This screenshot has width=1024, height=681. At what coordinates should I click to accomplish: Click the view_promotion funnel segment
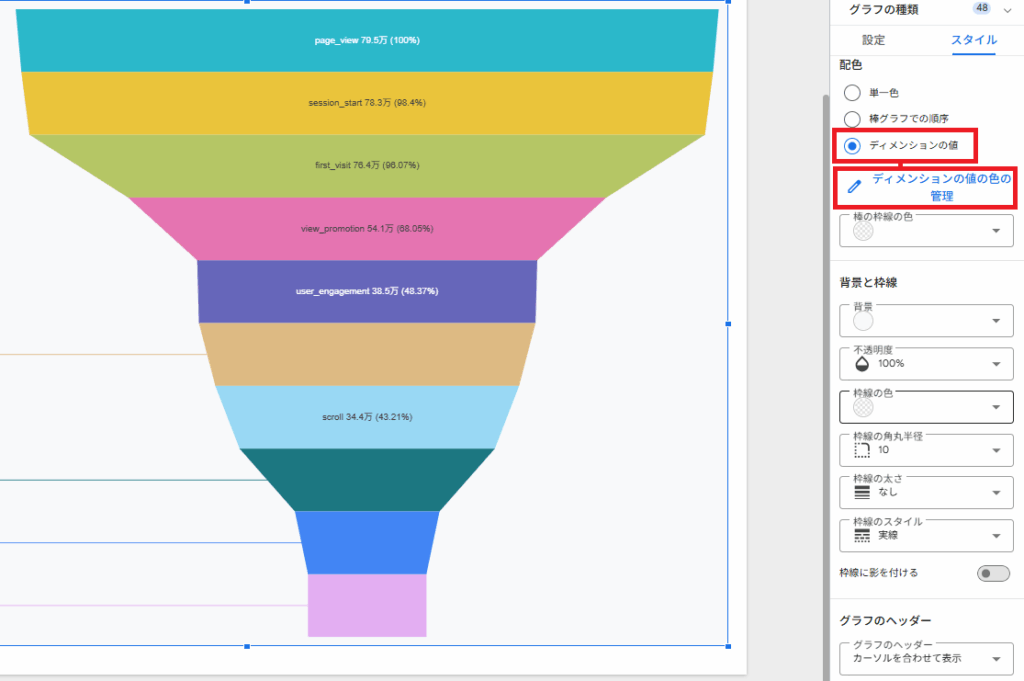367,229
